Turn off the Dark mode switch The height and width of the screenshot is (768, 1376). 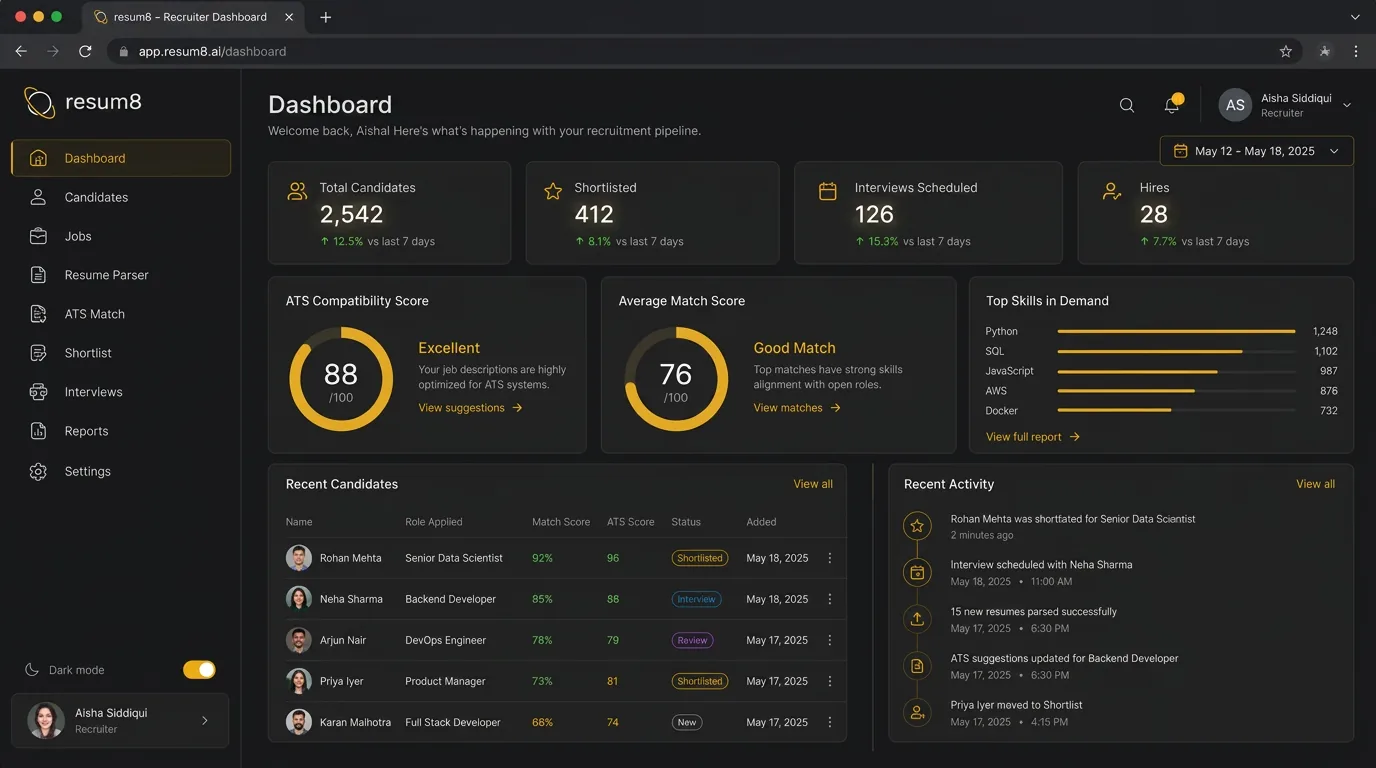click(199, 670)
